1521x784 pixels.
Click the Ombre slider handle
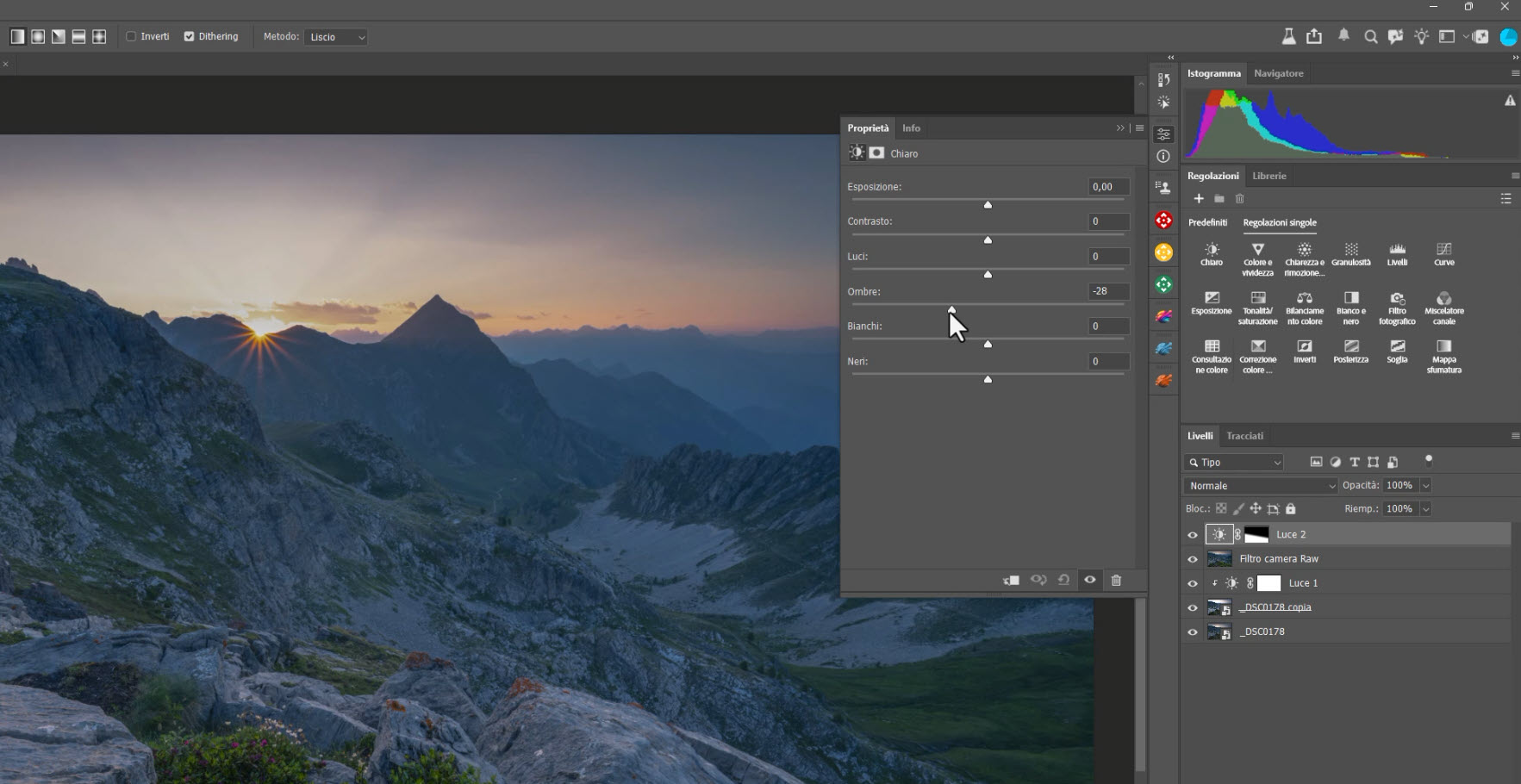pos(951,309)
